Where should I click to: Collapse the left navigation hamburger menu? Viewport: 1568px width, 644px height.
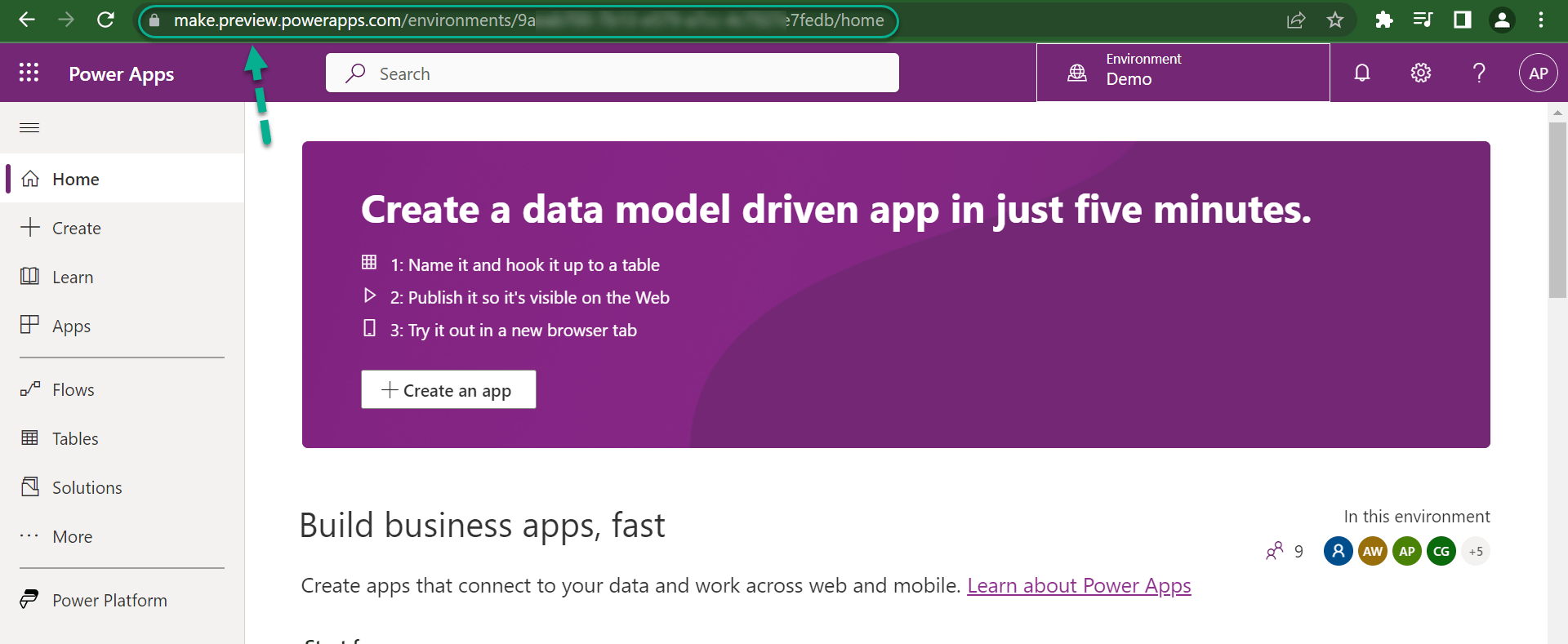tap(29, 127)
